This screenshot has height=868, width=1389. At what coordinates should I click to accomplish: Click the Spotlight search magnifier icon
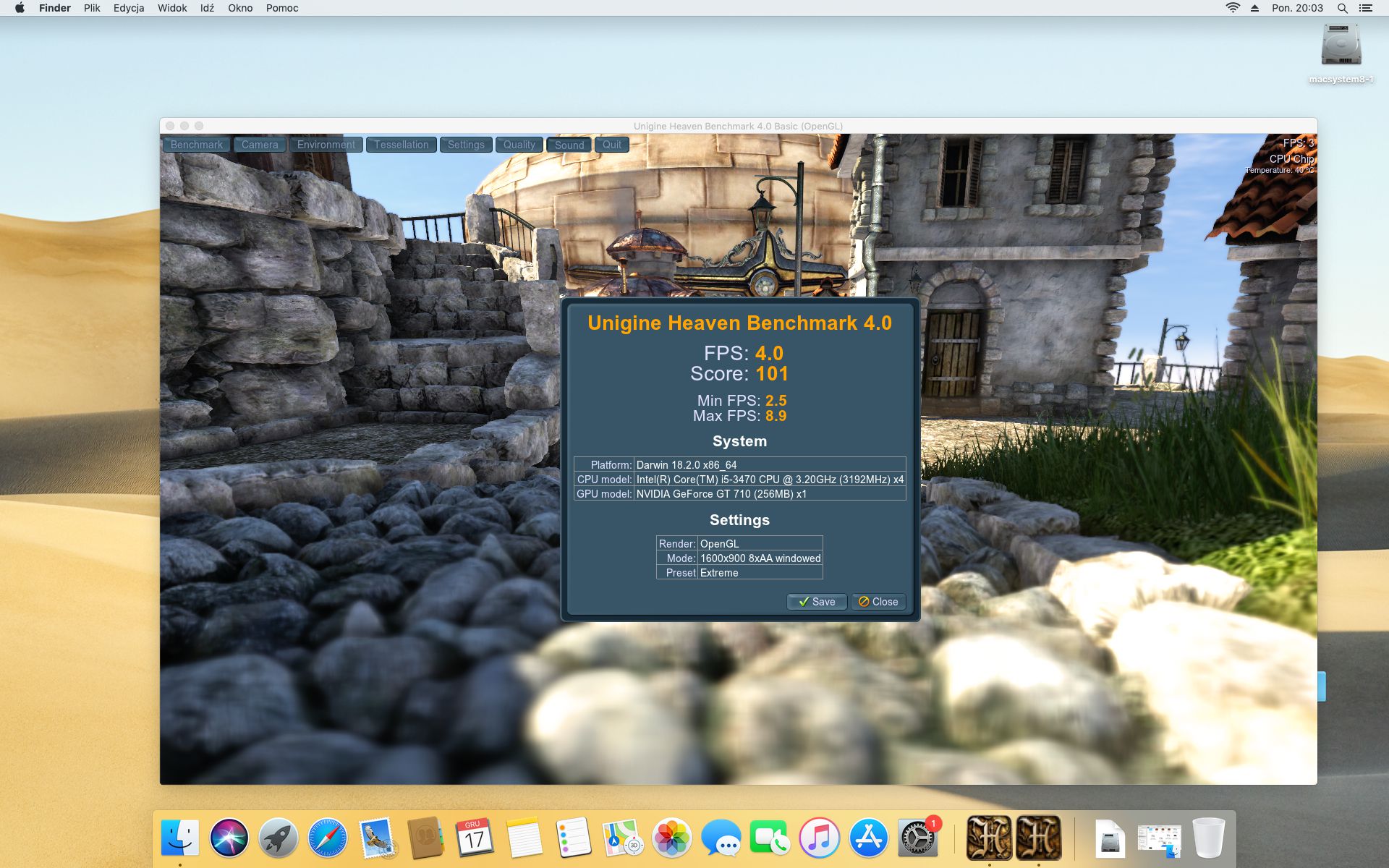pos(1342,8)
